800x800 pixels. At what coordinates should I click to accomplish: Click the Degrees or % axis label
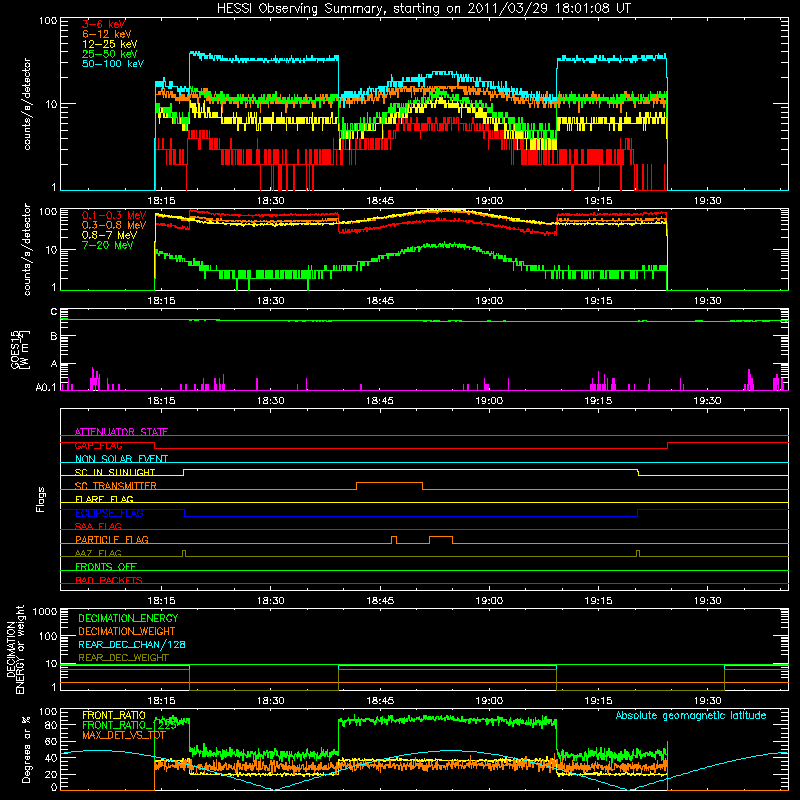tap(26, 749)
